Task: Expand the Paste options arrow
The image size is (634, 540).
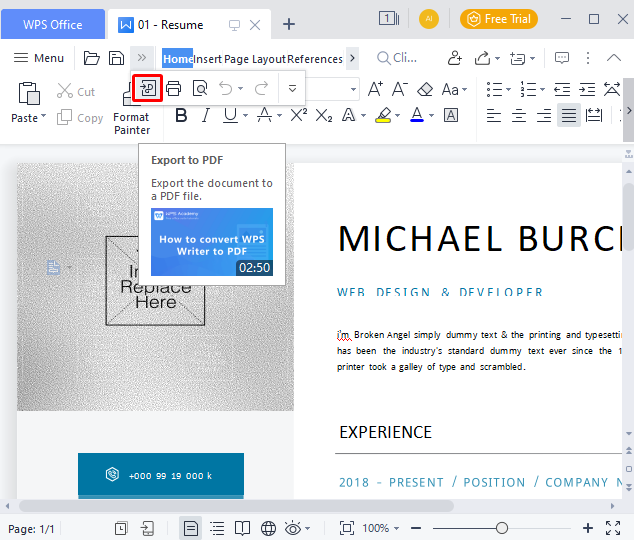Action: [43, 117]
